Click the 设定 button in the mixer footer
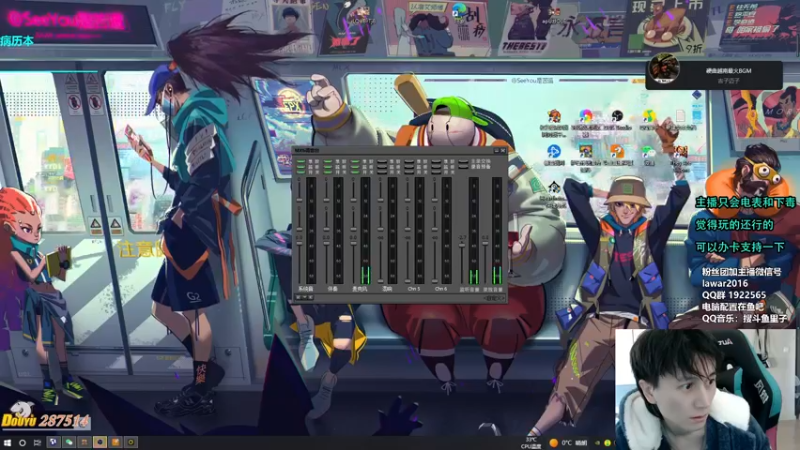The height and width of the screenshot is (450, 800). pyautogui.click(x=493, y=298)
